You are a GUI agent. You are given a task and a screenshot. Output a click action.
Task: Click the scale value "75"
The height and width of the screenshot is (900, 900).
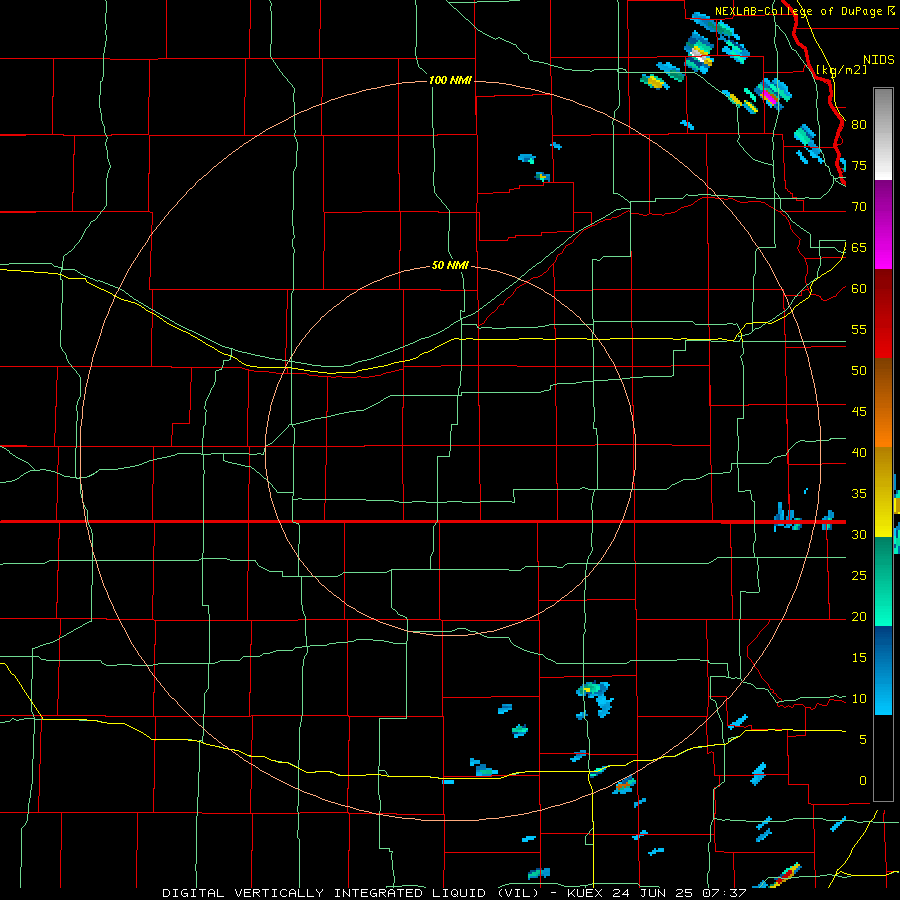[859, 166]
